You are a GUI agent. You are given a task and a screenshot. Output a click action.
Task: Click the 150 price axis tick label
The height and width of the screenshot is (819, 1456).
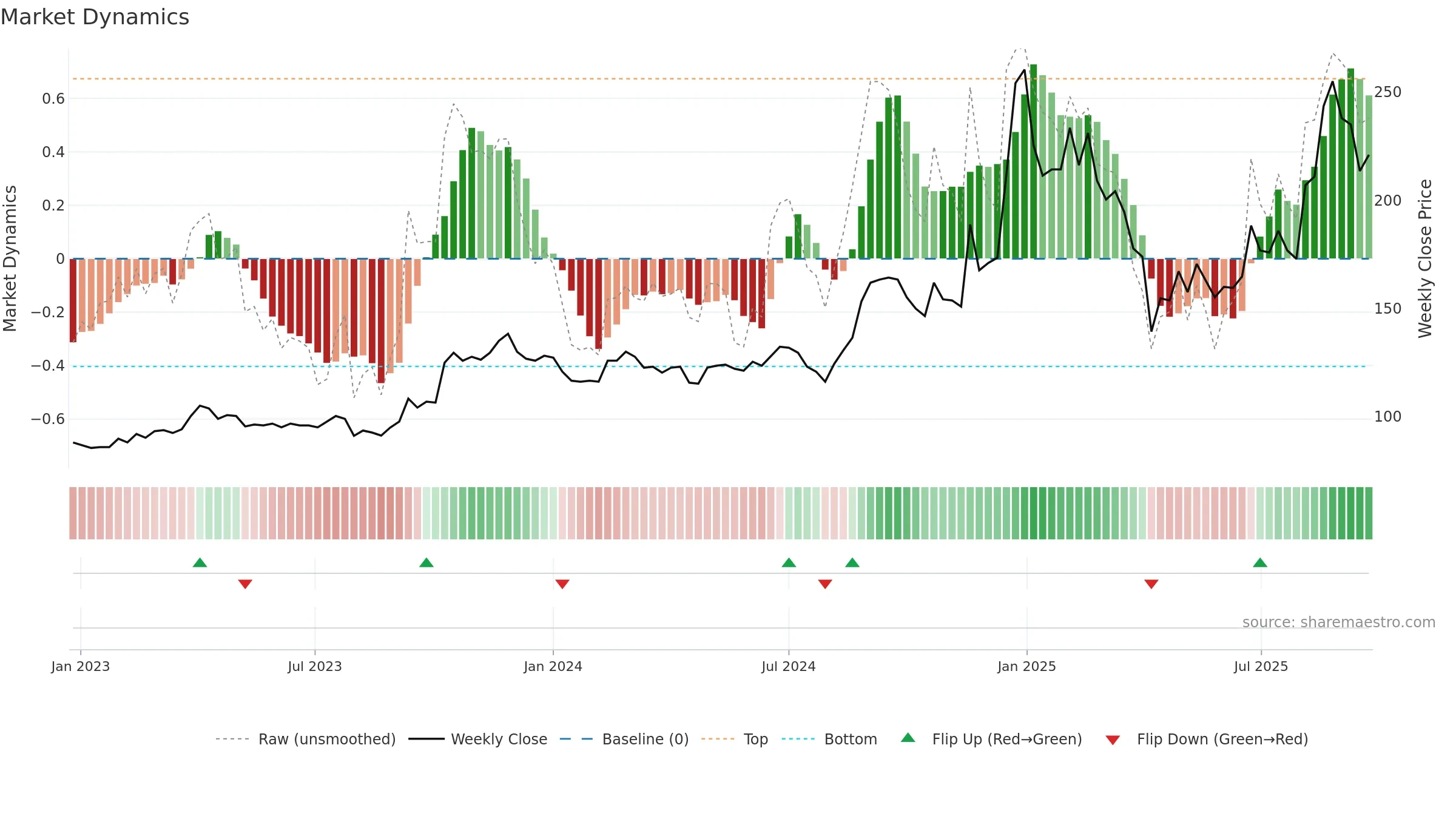click(1388, 309)
